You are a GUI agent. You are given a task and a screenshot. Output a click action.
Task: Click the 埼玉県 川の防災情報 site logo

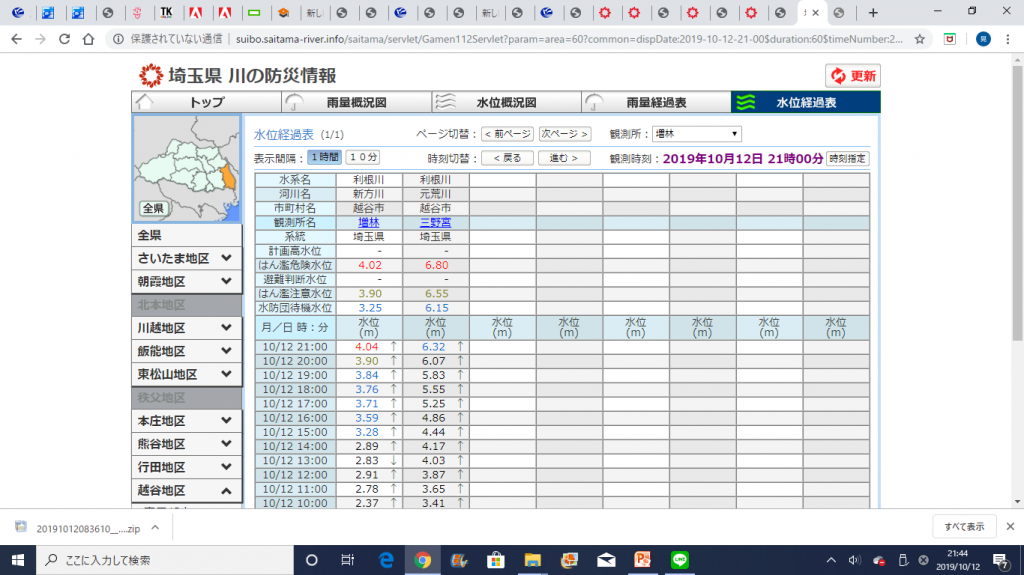click(x=237, y=76)
